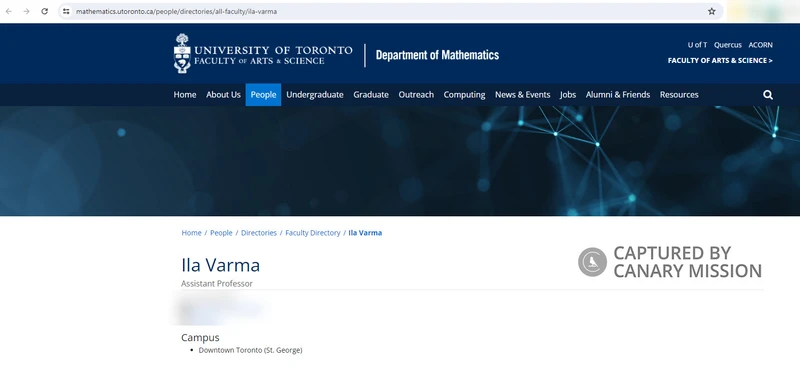Follow the ACORN top link
Image resolution: width=800 pixels, height=379 pixels.
click(761, 45)
